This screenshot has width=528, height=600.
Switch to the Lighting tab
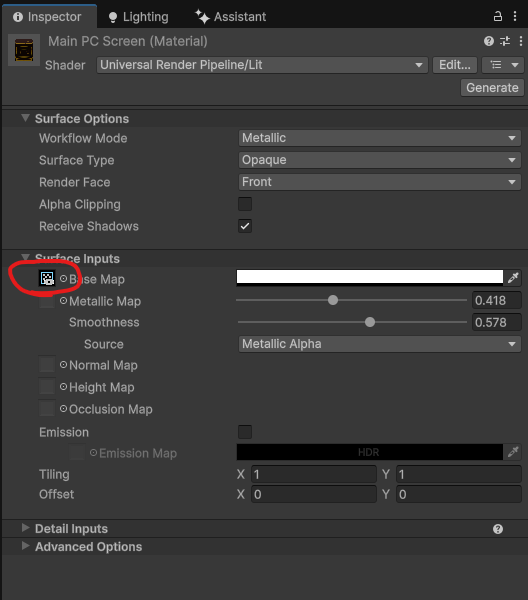139,17
